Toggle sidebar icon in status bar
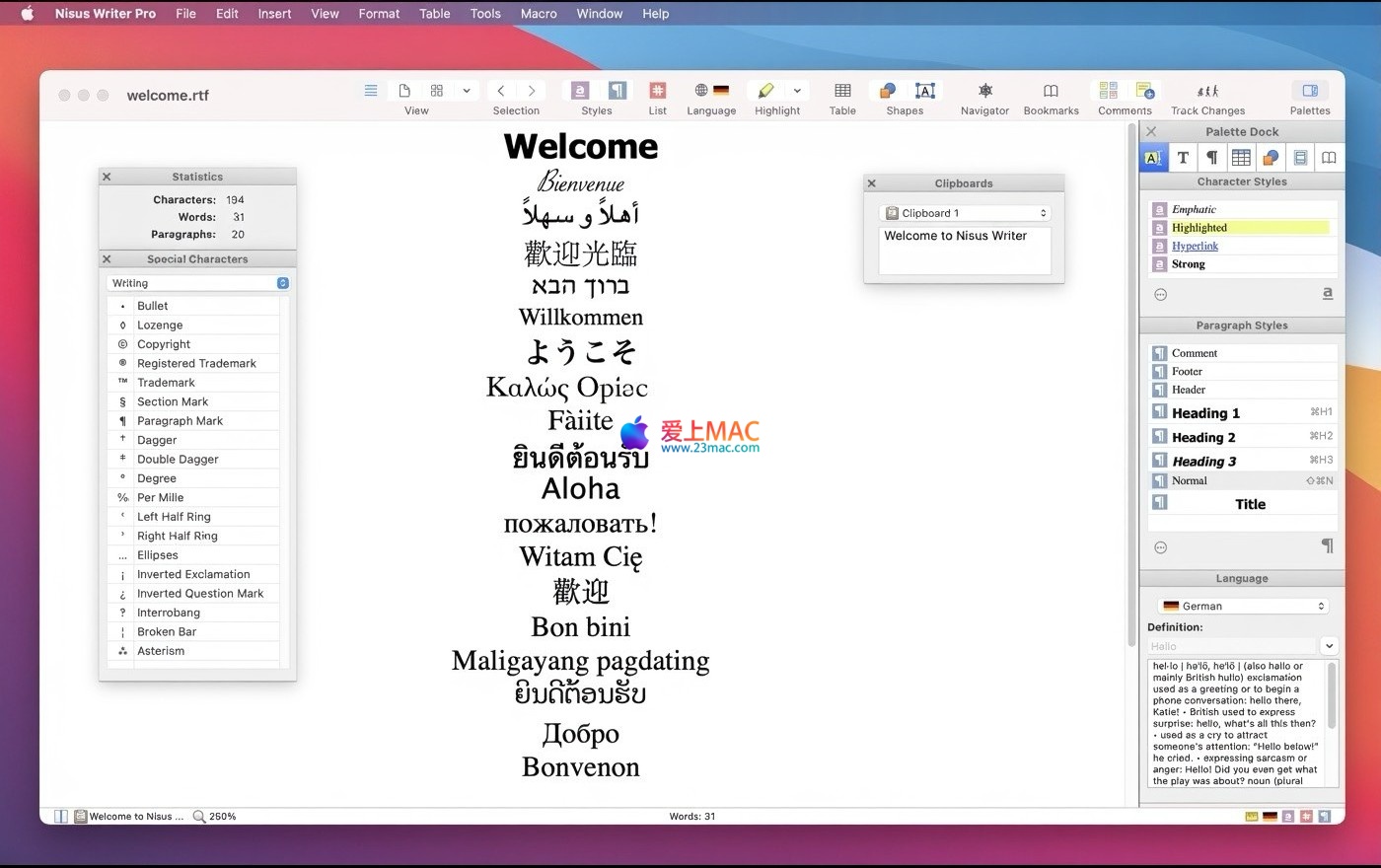The image size is (1381, 868). [61, 817]
